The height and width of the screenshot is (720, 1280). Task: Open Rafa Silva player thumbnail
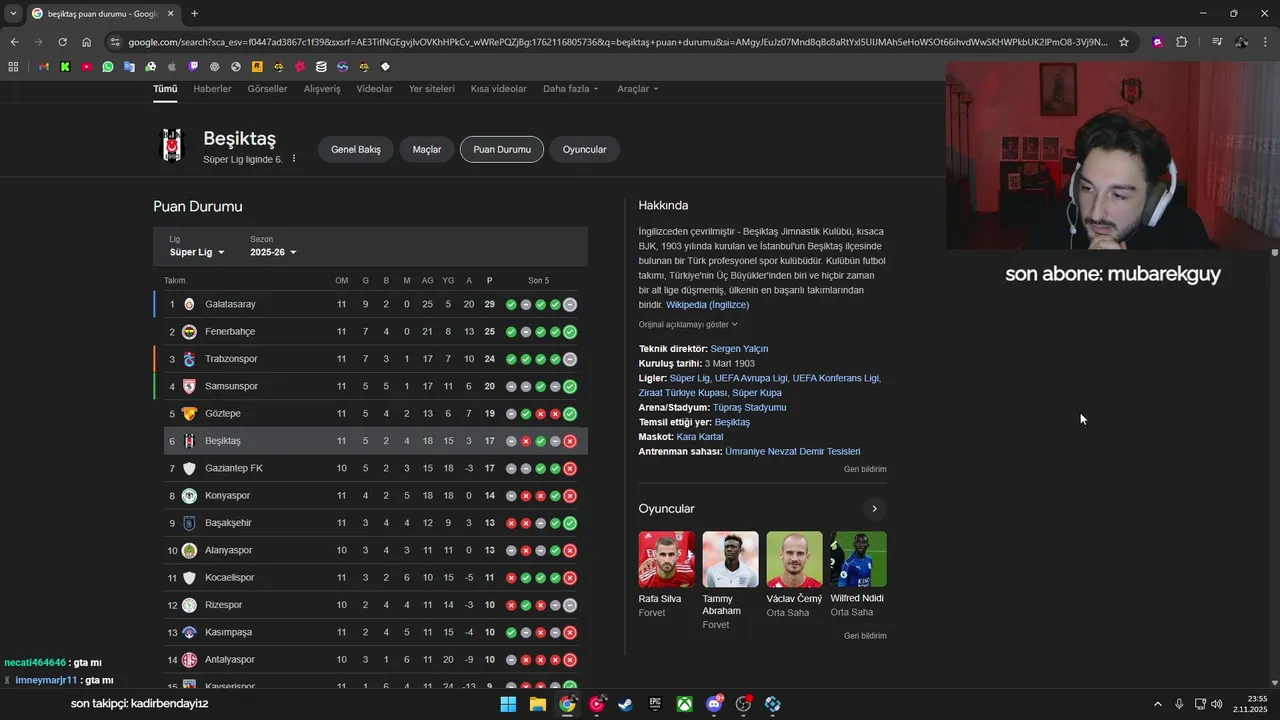point(667,559)
